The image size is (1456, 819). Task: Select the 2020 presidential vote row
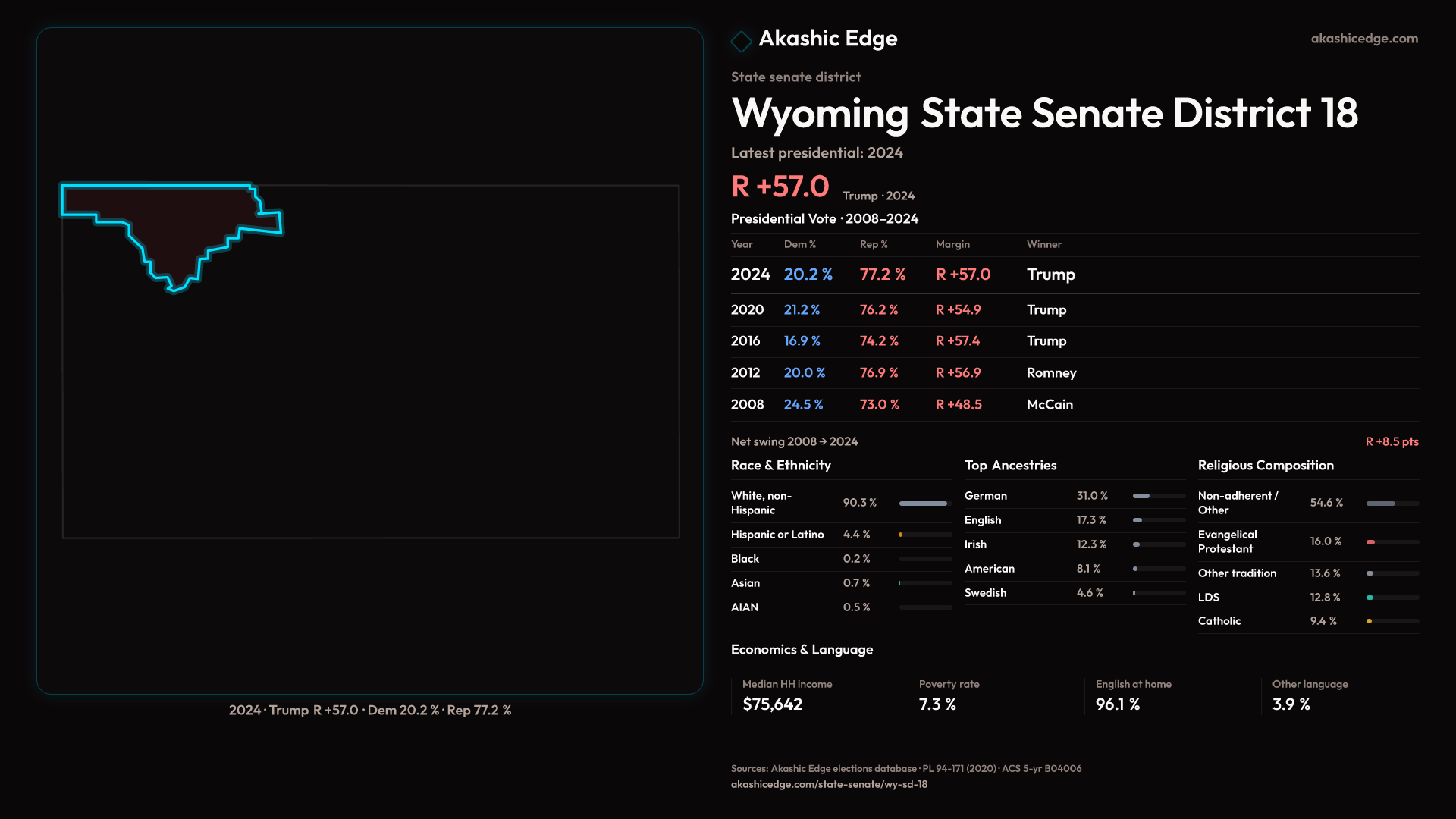pyautogui.click(x=1074, y=309)
